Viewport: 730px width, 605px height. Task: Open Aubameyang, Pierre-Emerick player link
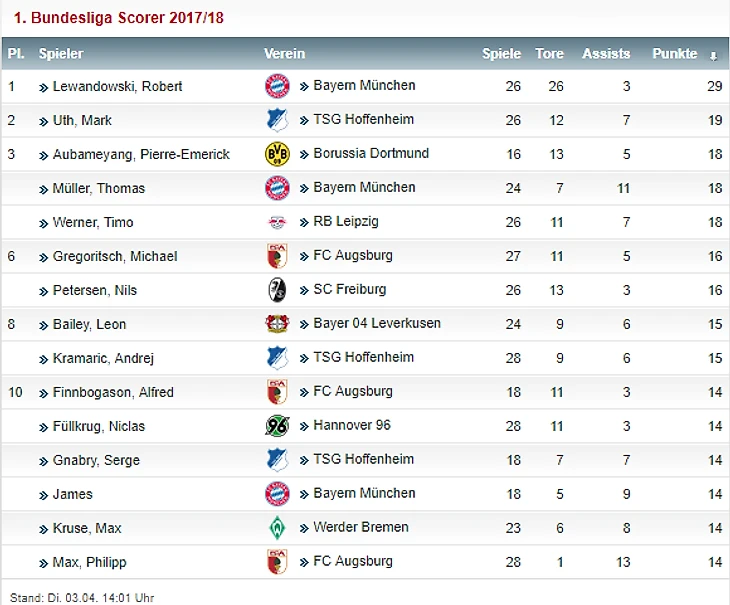[x=141, y=155]
